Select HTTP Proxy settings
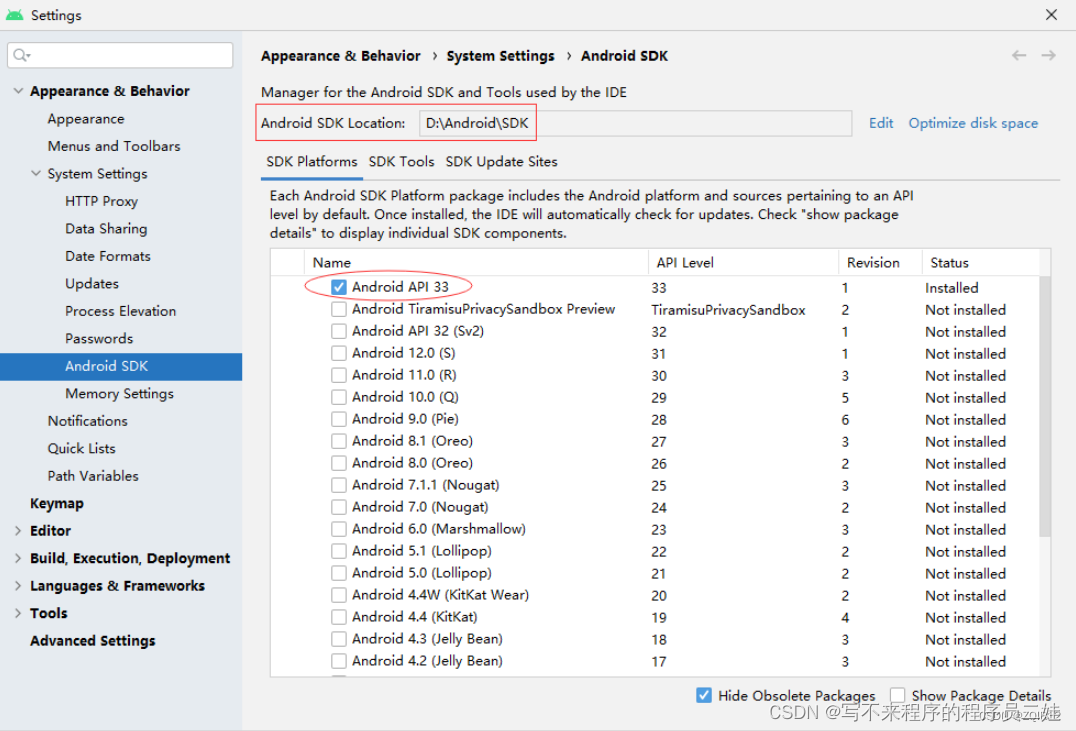 click(x=102, y=201)
